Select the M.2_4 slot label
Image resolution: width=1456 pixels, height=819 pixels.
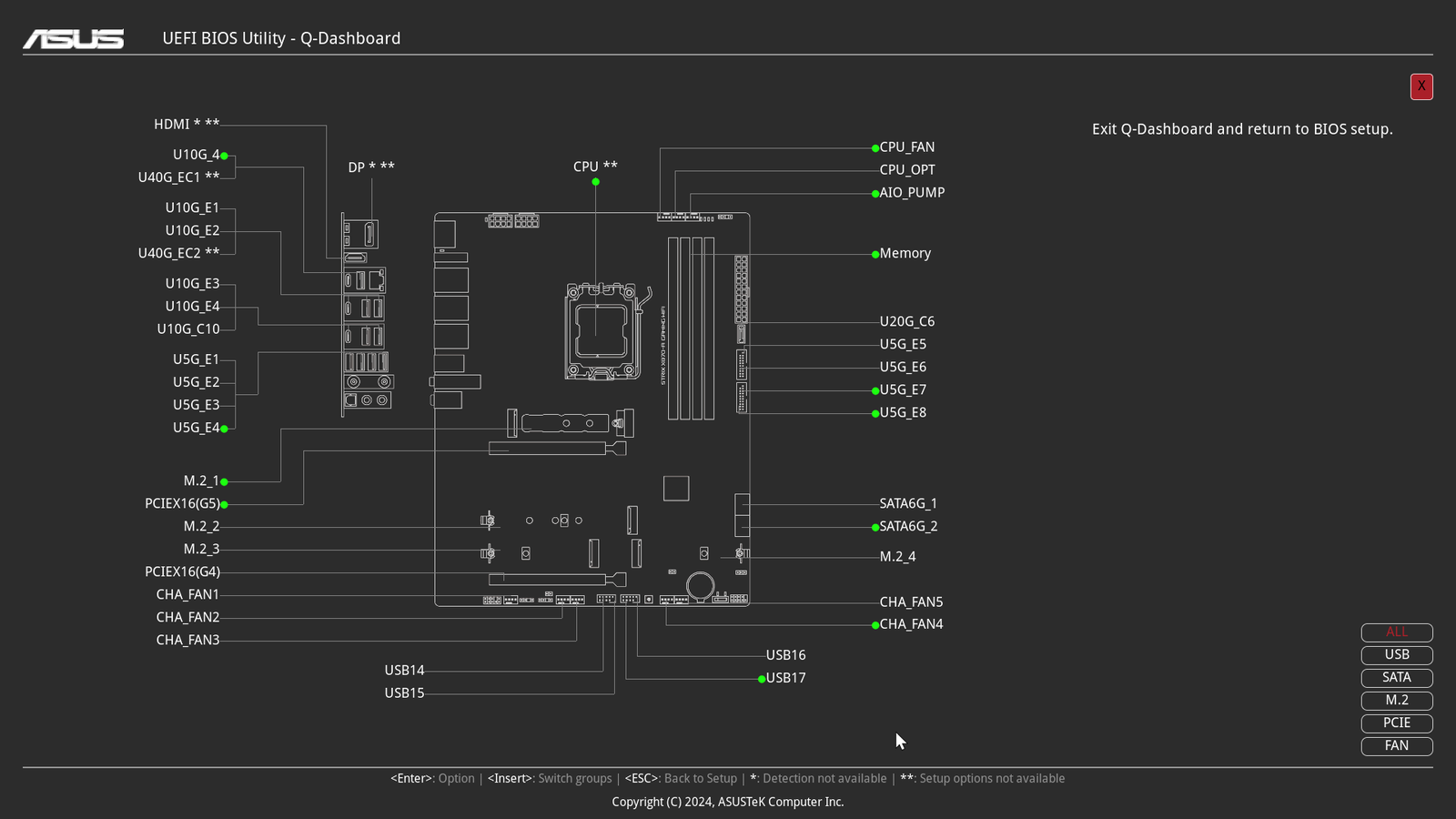[897, 557]
